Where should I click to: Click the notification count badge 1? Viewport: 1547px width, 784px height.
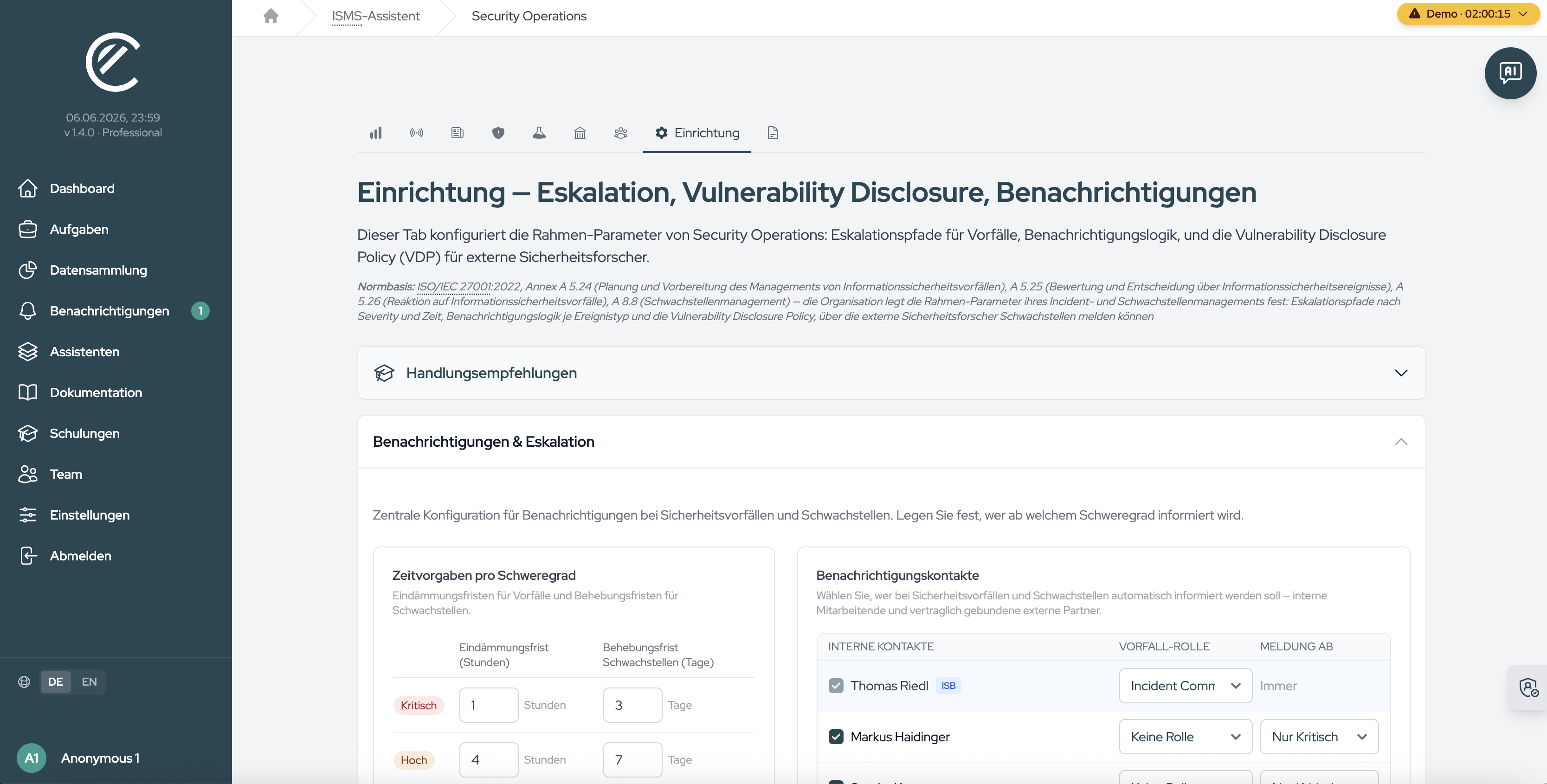coord(200,311)
